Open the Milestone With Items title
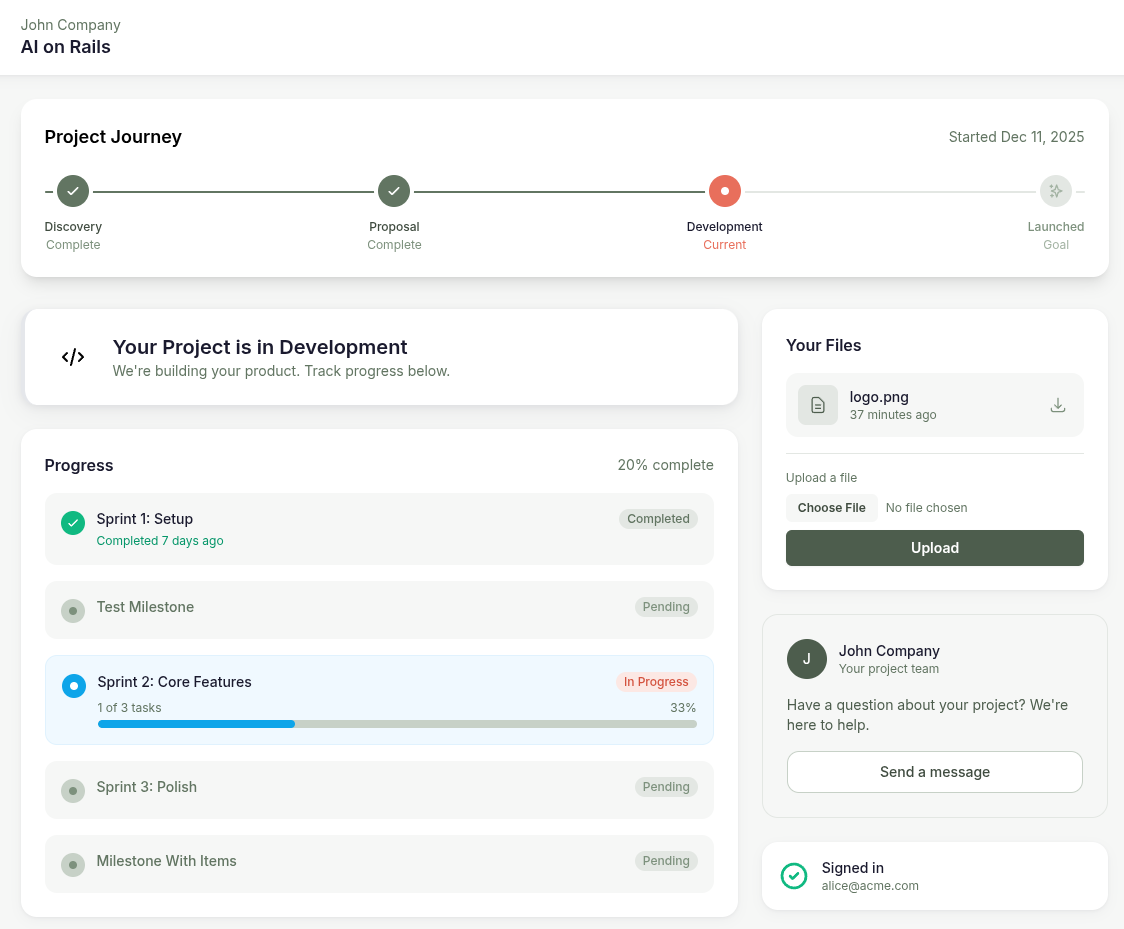The height and width of the screenshot is (929, 1124). (x=166, y=861)
